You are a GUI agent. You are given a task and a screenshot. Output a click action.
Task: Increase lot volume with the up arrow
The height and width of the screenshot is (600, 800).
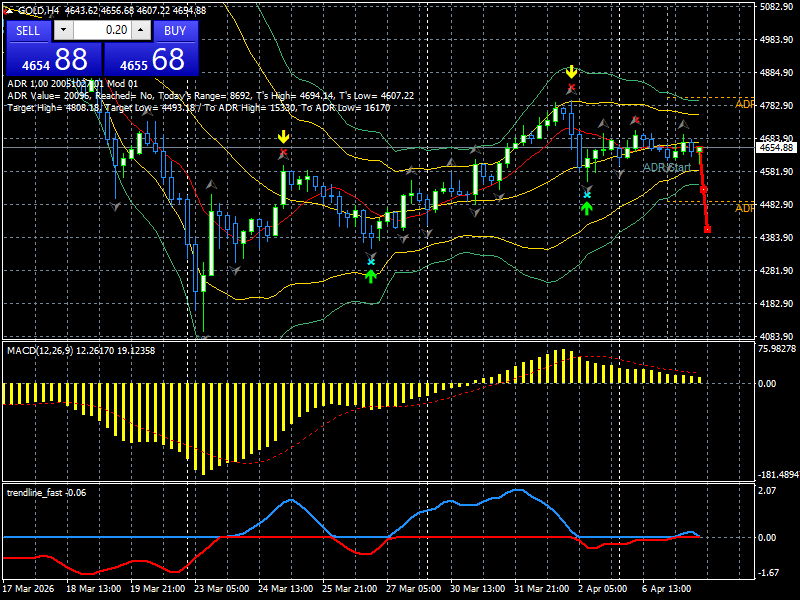click(x=141, y=30)
